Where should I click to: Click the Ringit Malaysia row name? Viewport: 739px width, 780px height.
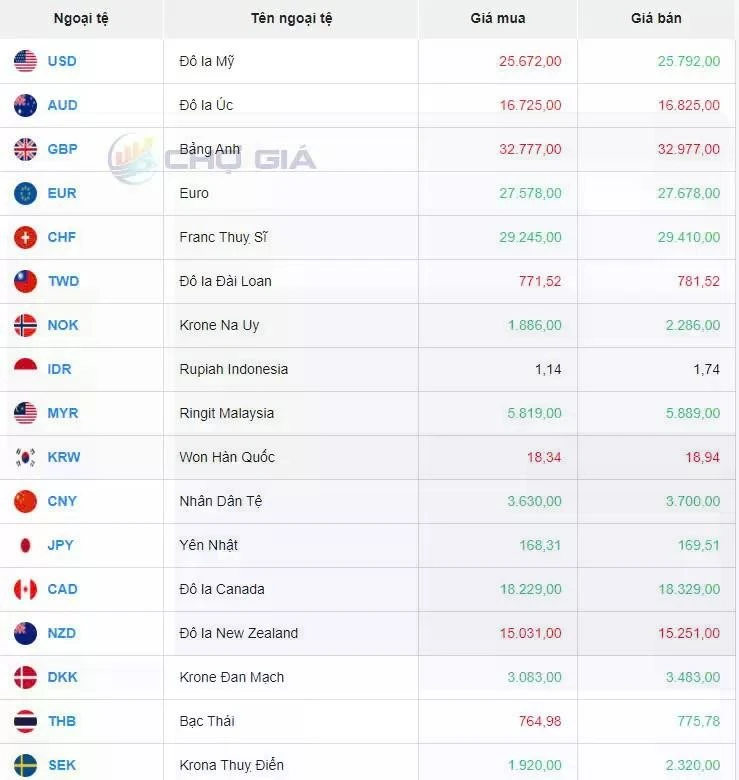coord(226,413)
